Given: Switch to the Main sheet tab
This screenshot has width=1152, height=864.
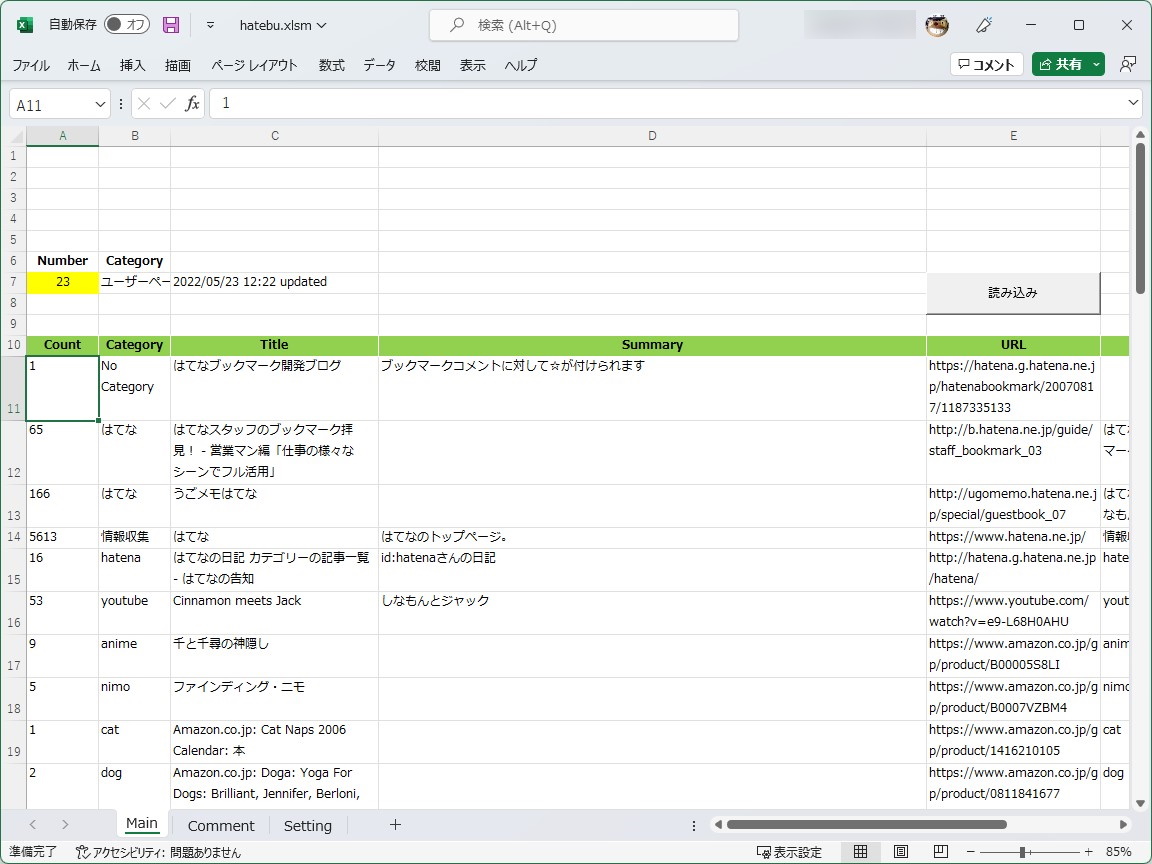Looking at the screenshot, I should point(142,824).
